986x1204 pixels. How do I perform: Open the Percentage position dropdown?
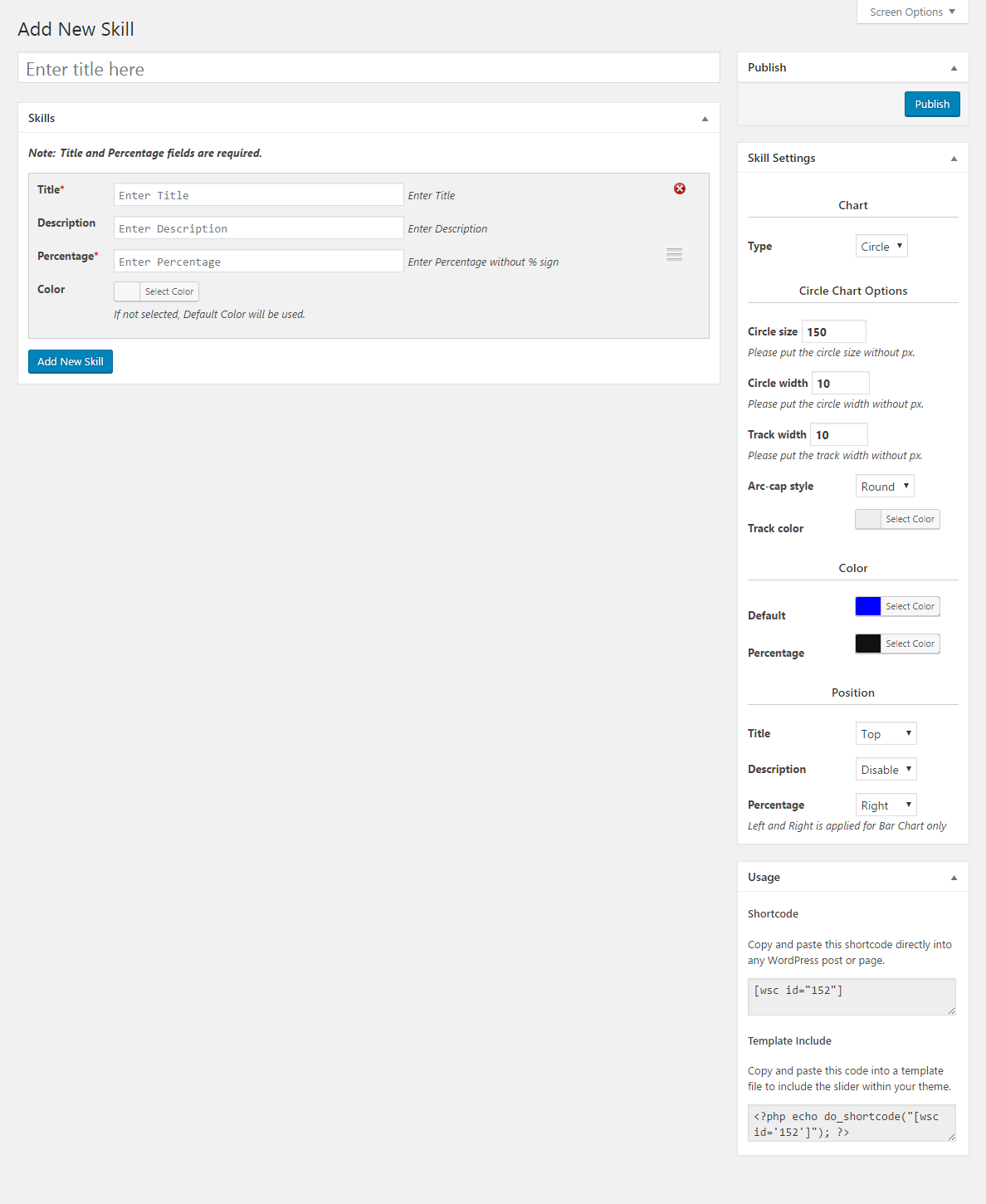point(886,805)
